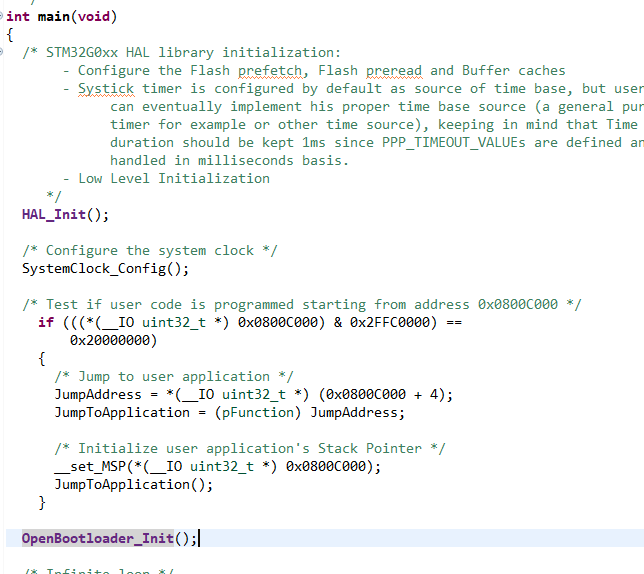644x574 pixels.
Task: Click the underlined word preread in comment
Action: (x=394, y=71)
